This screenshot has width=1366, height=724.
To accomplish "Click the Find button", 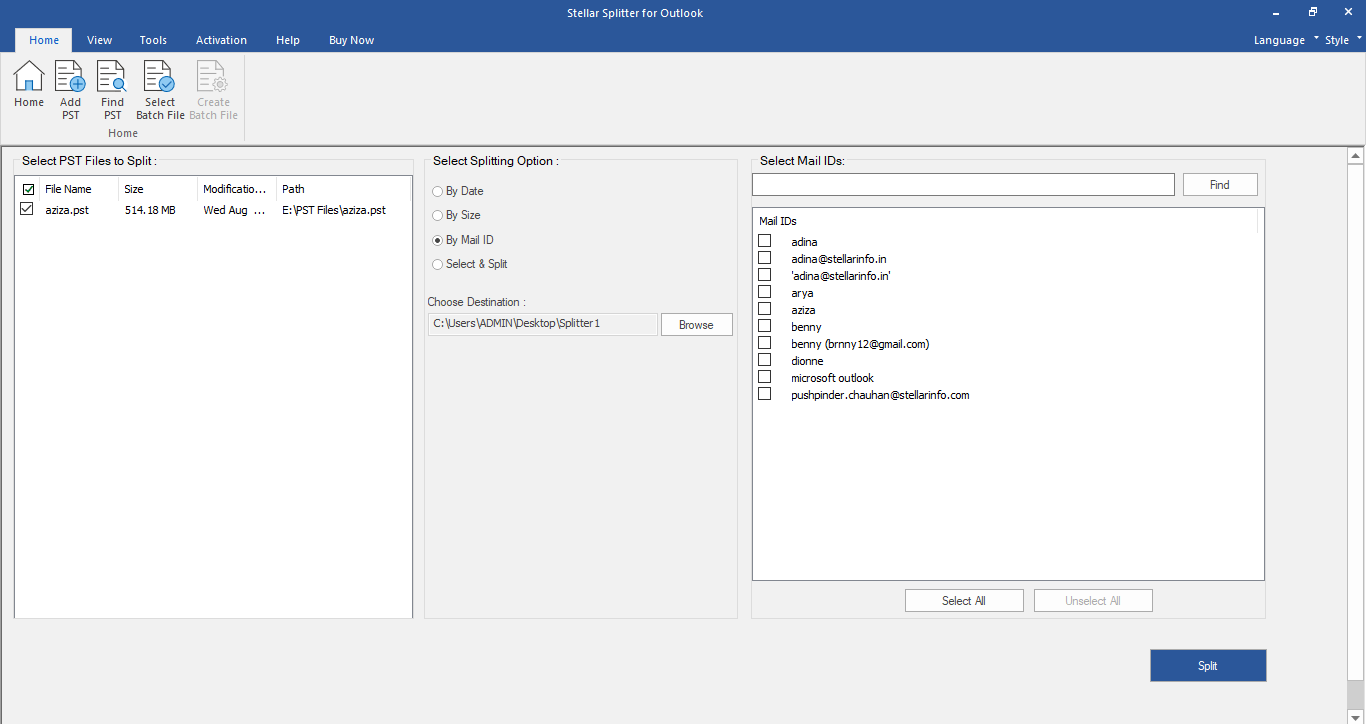I will pos(1220,184).
